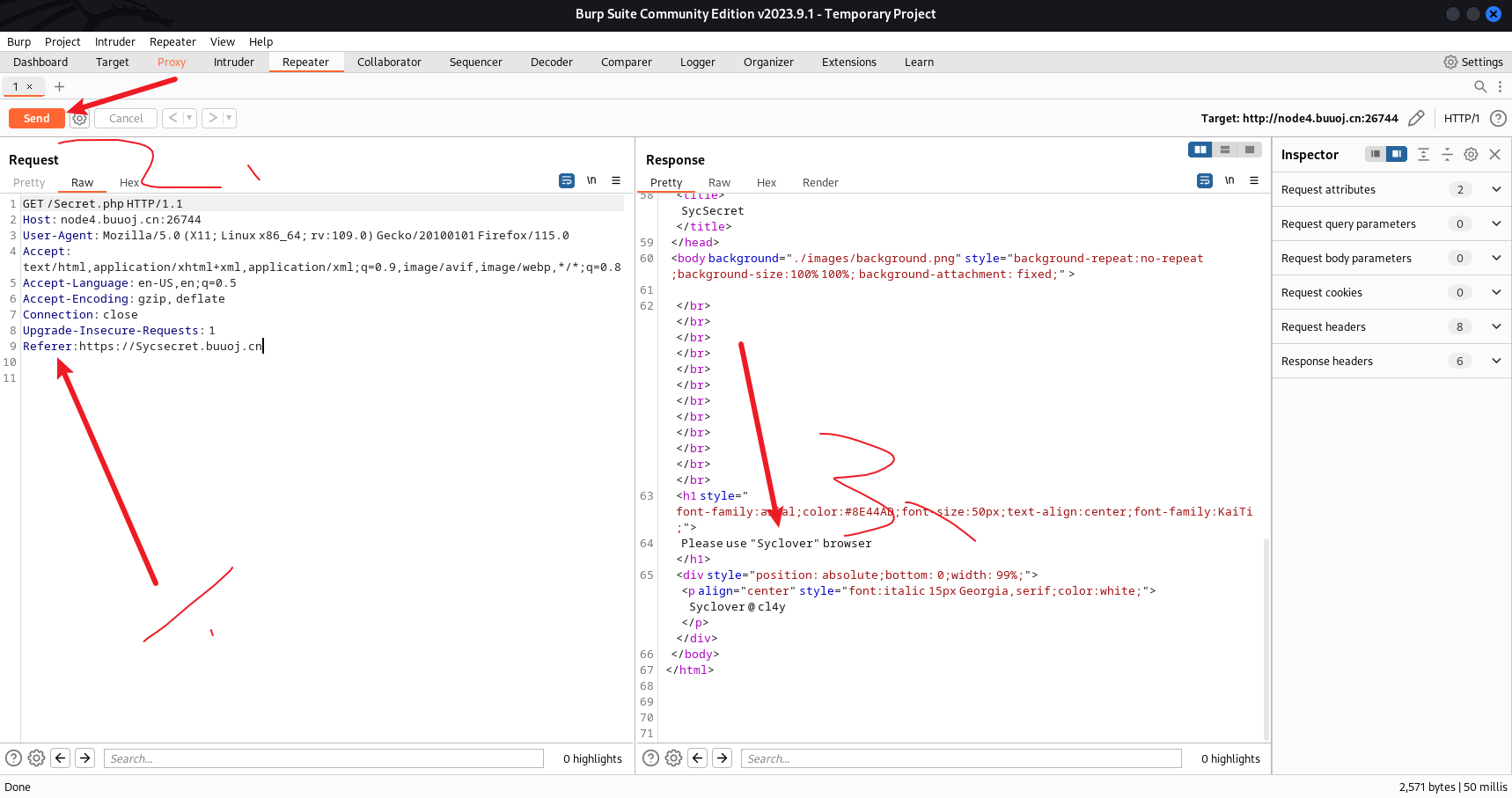Jump to next response search match
The image size is (1512, 798).
point(723,758)
